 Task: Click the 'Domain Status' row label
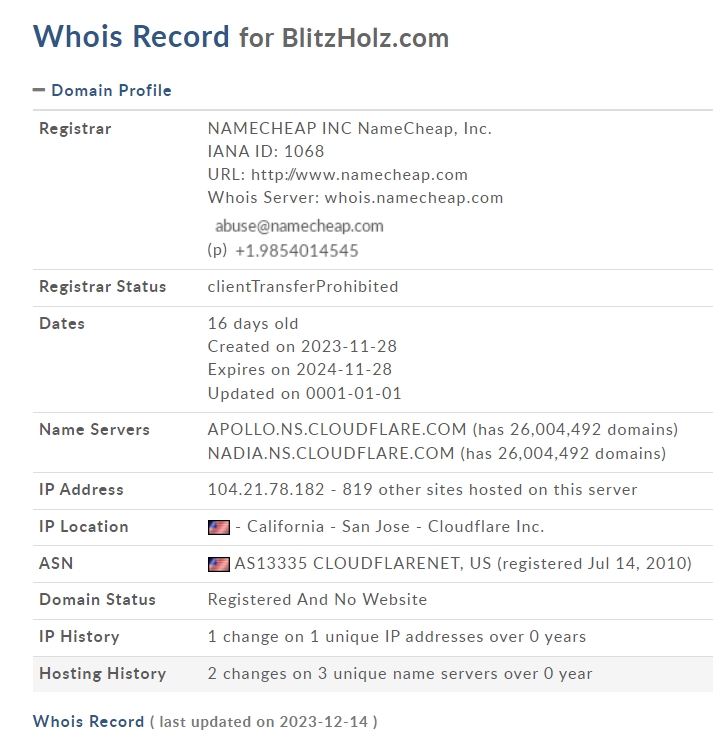[97, 599]
